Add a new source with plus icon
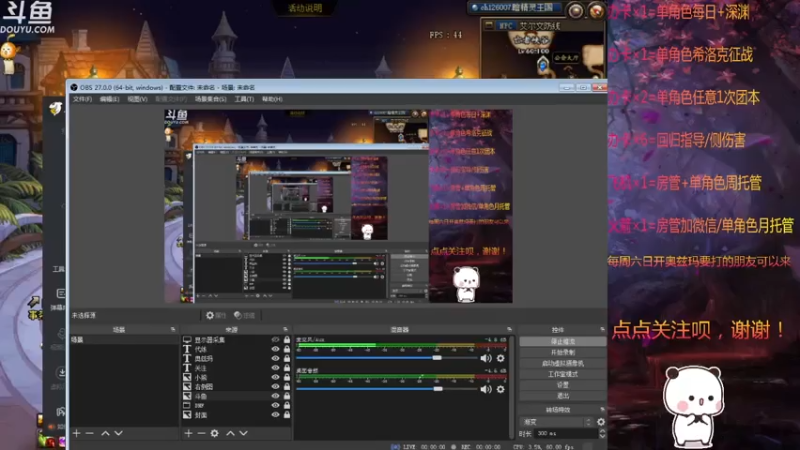This screenshot has height=450, width=800. [x=188, y=433]
